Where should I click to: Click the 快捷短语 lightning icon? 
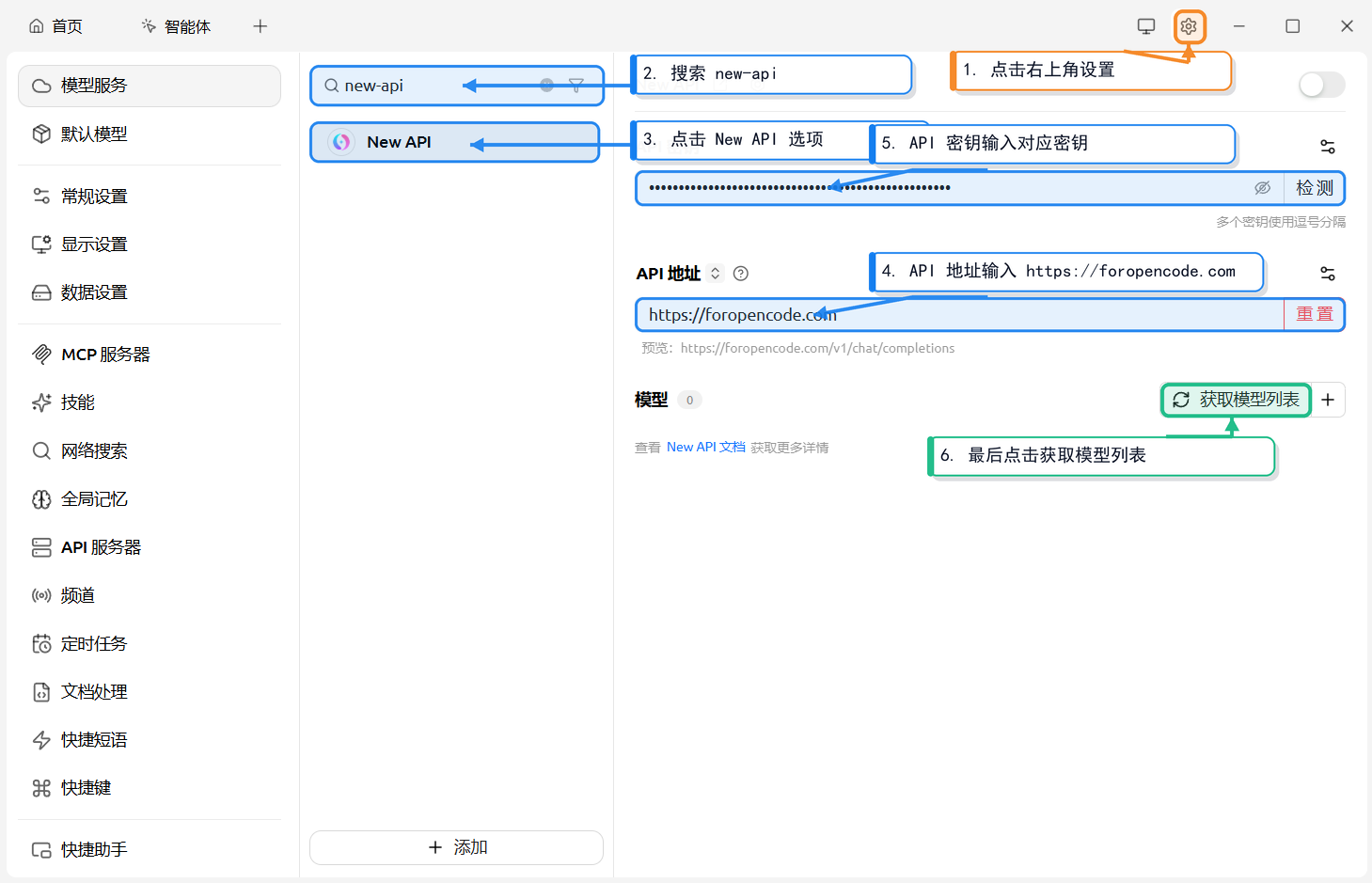41,740
